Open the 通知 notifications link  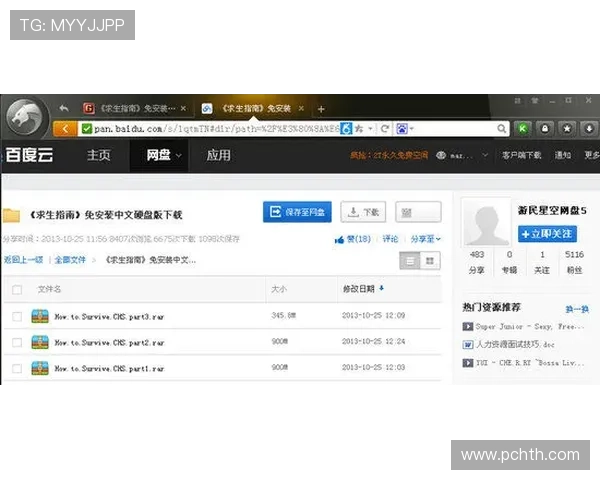(562, 155)
